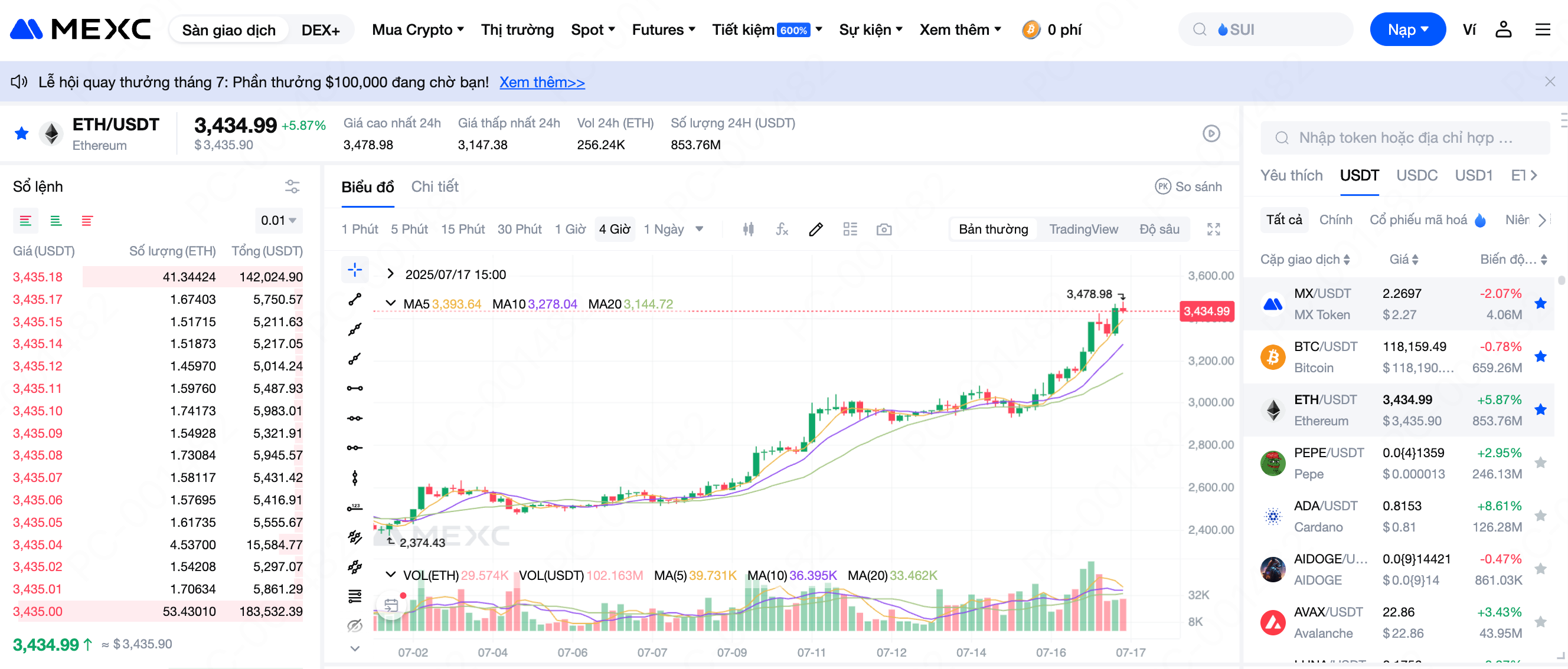The height and width of the screenshot is (669, 1568).
Task: Click the video tutorial play icon
Action: (x=1211, y=133)
